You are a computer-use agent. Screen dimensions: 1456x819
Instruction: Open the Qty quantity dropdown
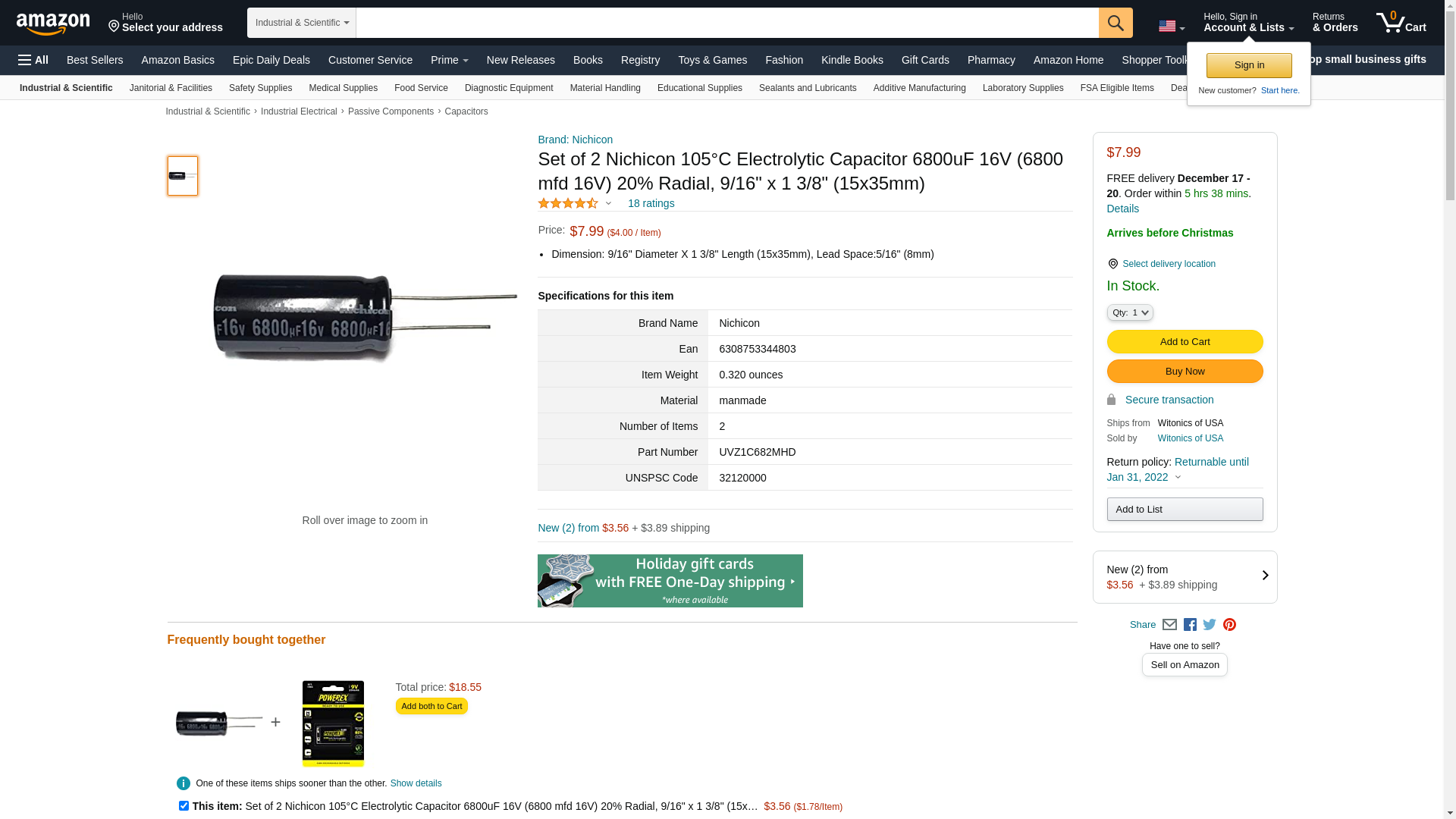1129,312
